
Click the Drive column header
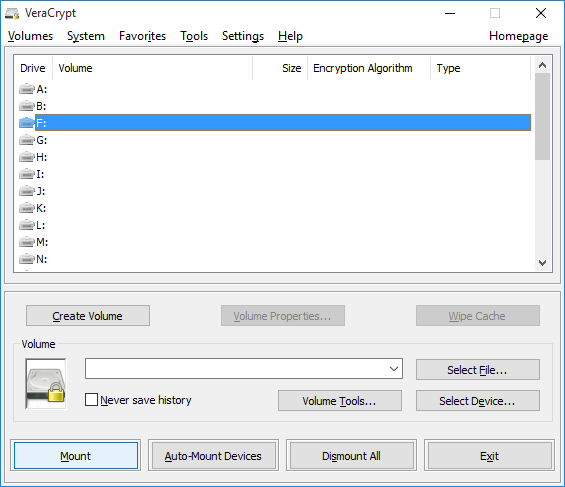click(x=33, y=68)
